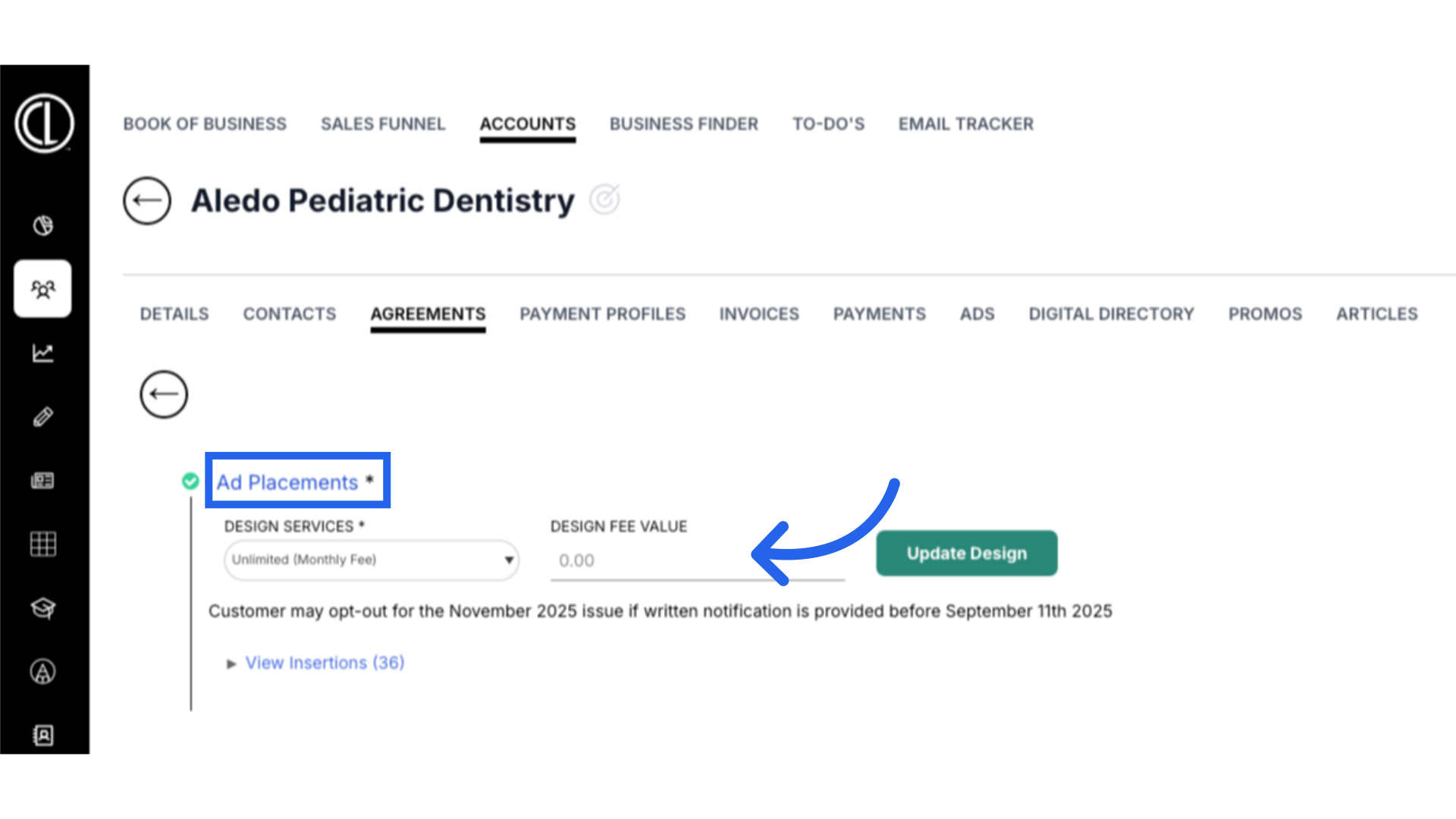Click the back arrow under the Details tab
This screenshot has height=819, width=1456.
(x=164, y=394)
